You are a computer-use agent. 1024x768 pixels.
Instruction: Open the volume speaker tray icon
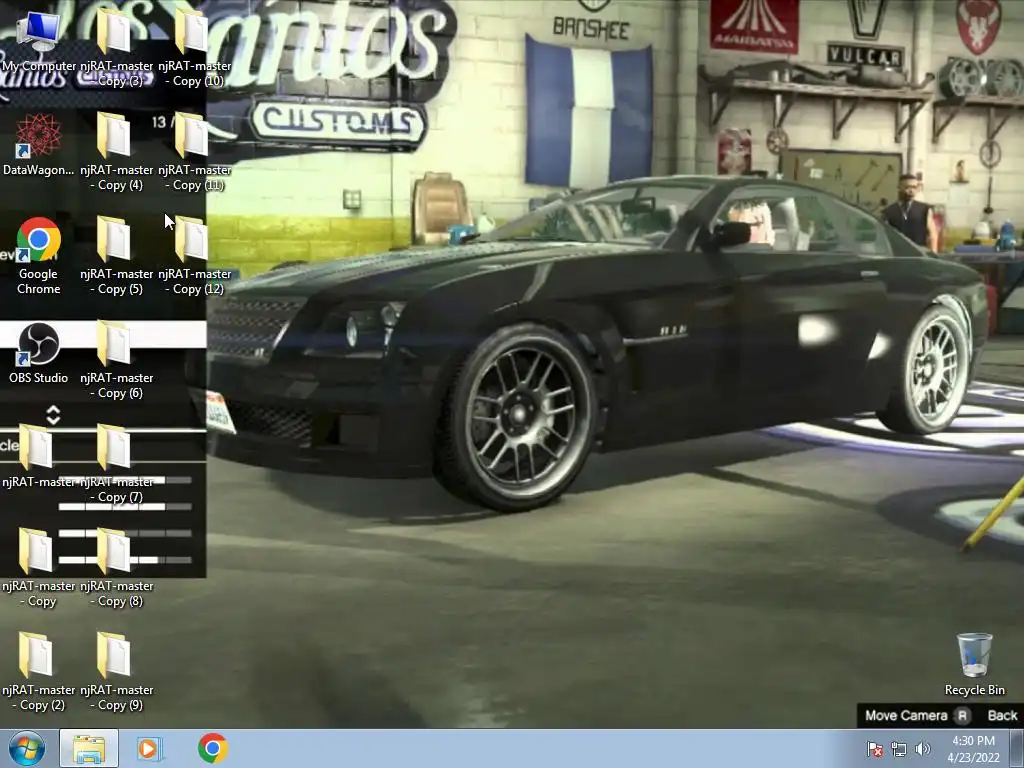coord(922,749)
